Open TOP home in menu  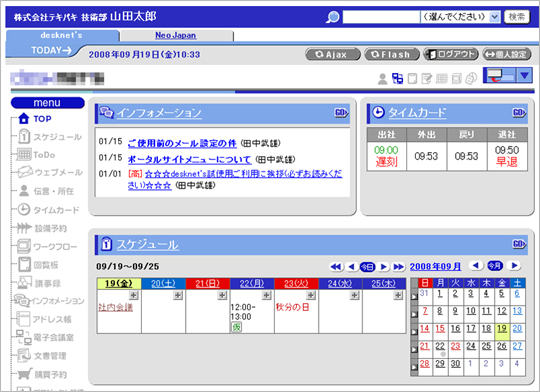(35, 119)
